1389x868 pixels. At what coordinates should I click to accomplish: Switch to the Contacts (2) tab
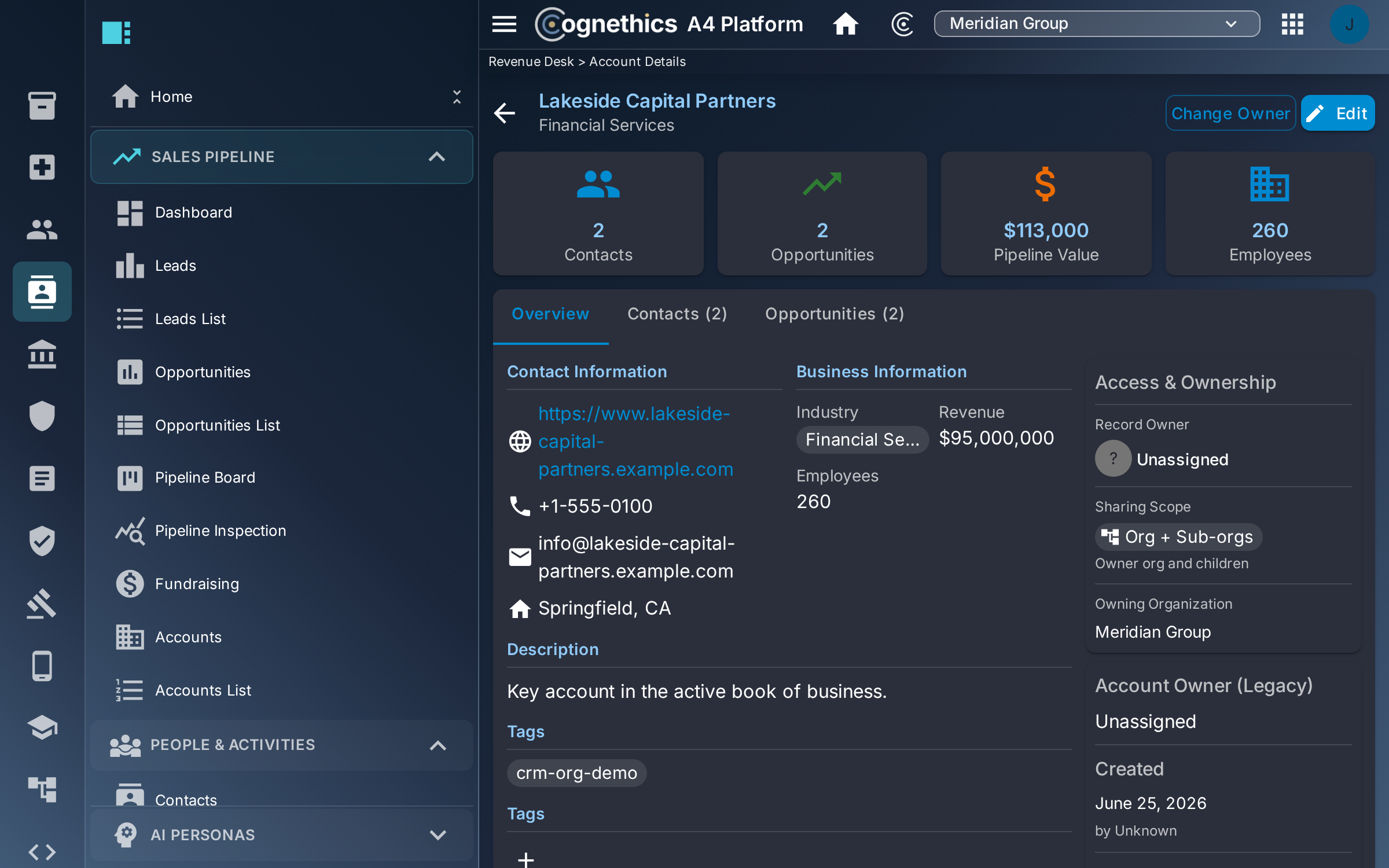[677, 314]
